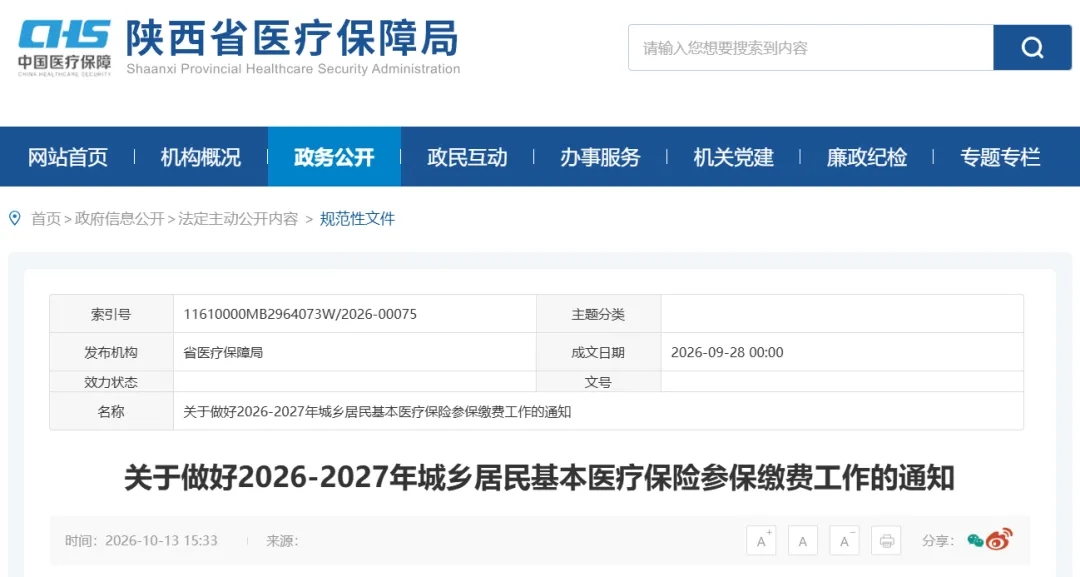
Task: Go to 首页 via breadcrumb
Action: point(46,219)
